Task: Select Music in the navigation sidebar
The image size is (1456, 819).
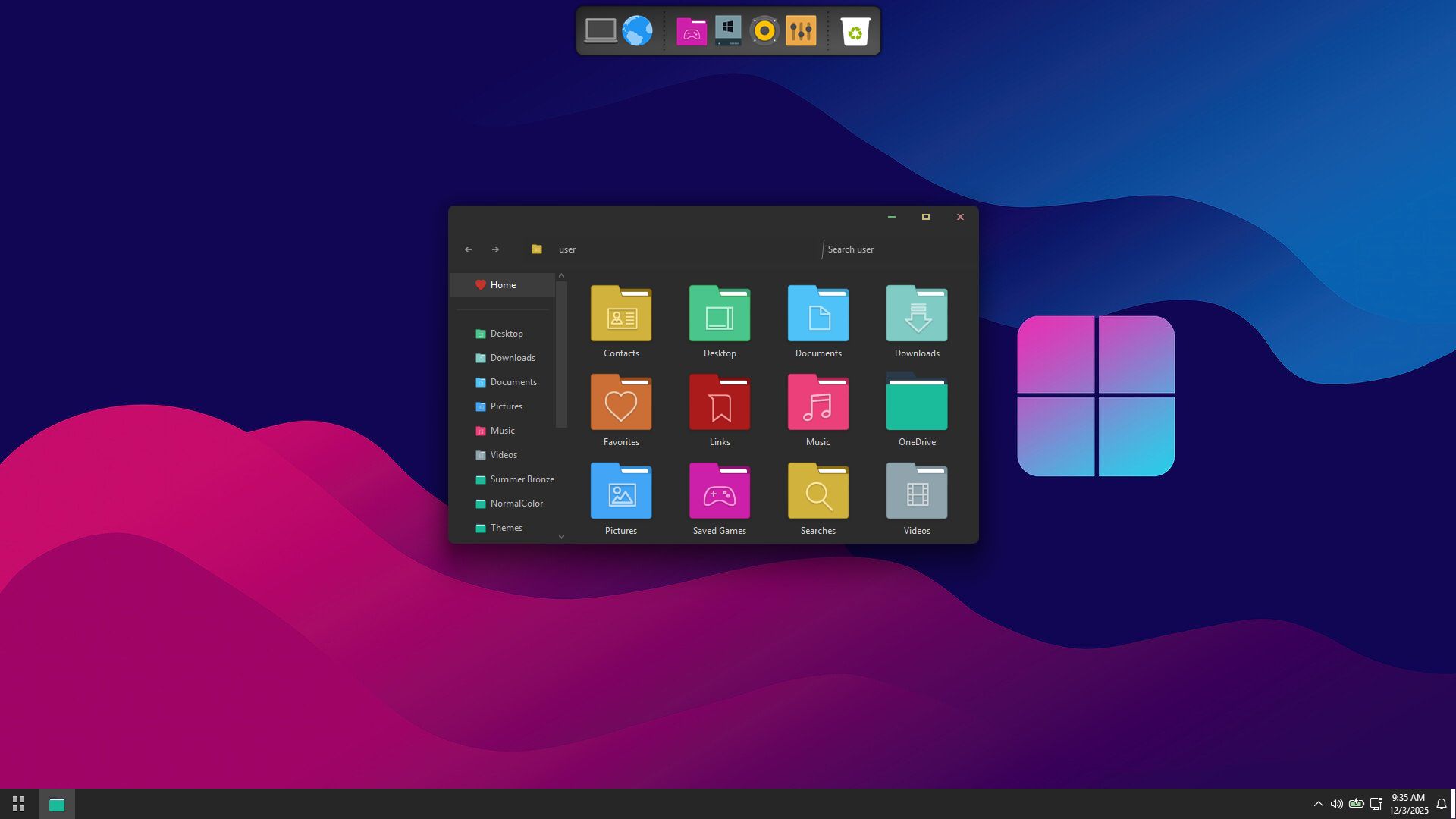Action: coord(502,431)
